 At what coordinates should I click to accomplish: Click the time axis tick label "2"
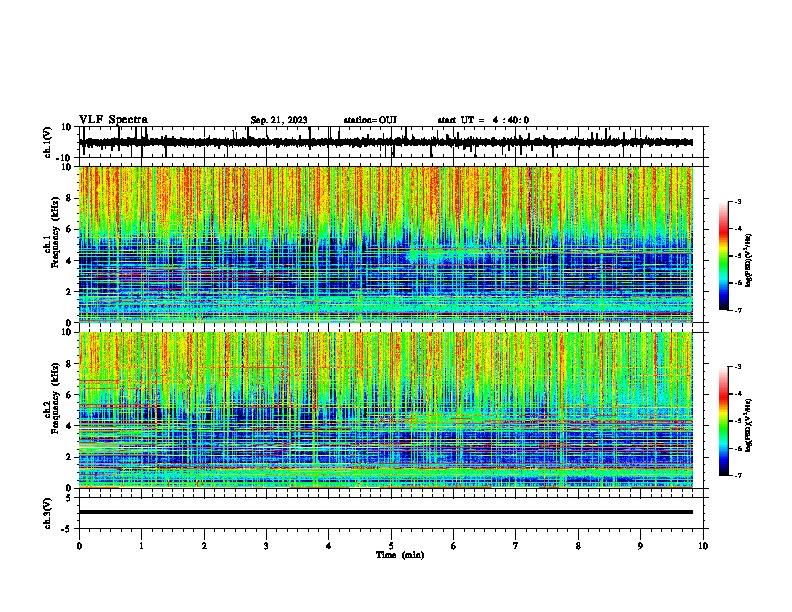(204, 546)
